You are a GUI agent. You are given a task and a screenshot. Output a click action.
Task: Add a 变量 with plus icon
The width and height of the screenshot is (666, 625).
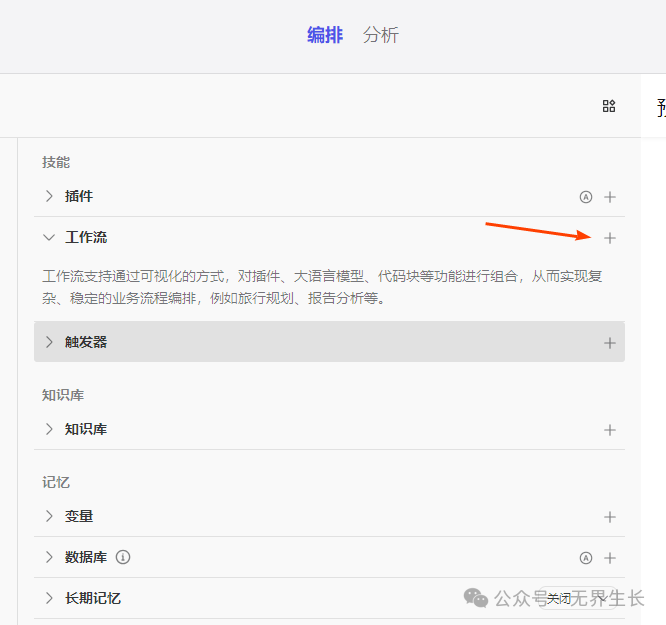pos(610,517)
